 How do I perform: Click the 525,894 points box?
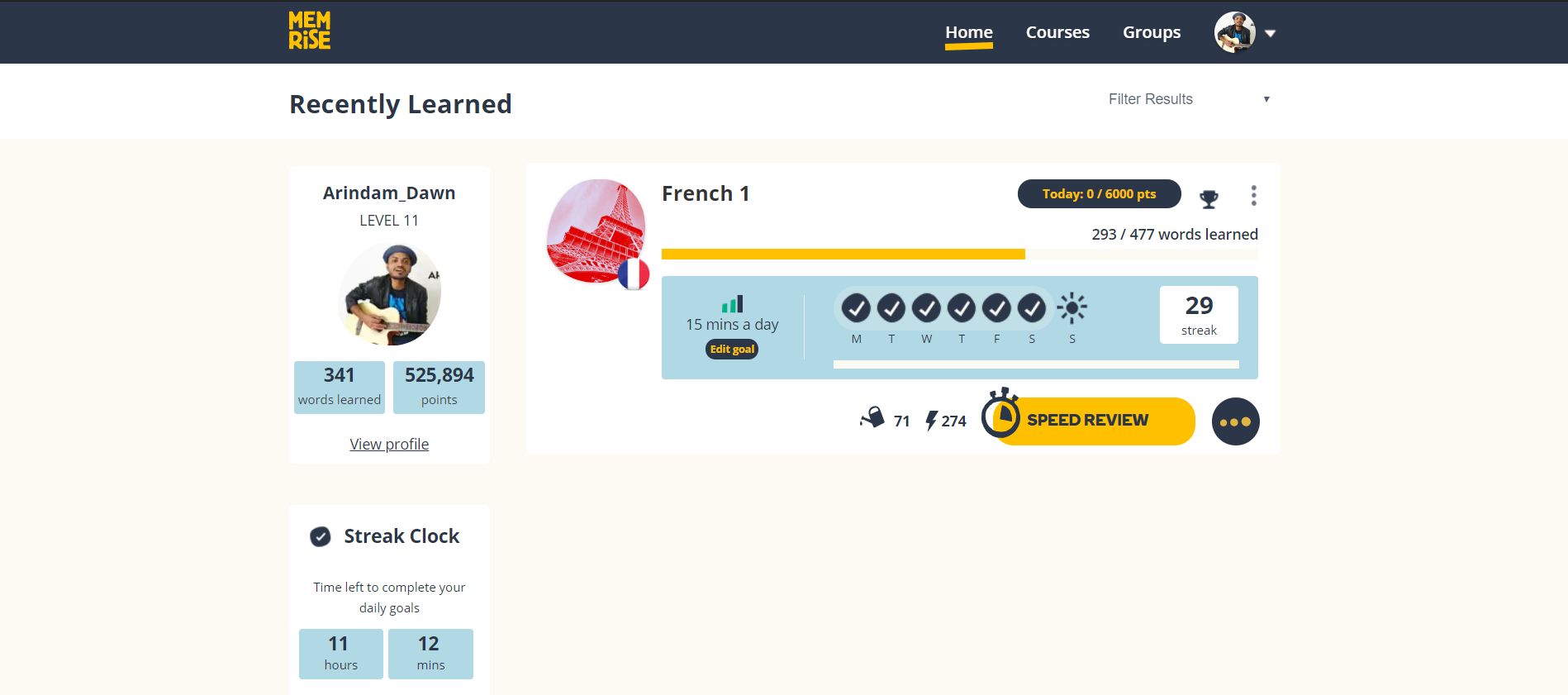[439, 387]
